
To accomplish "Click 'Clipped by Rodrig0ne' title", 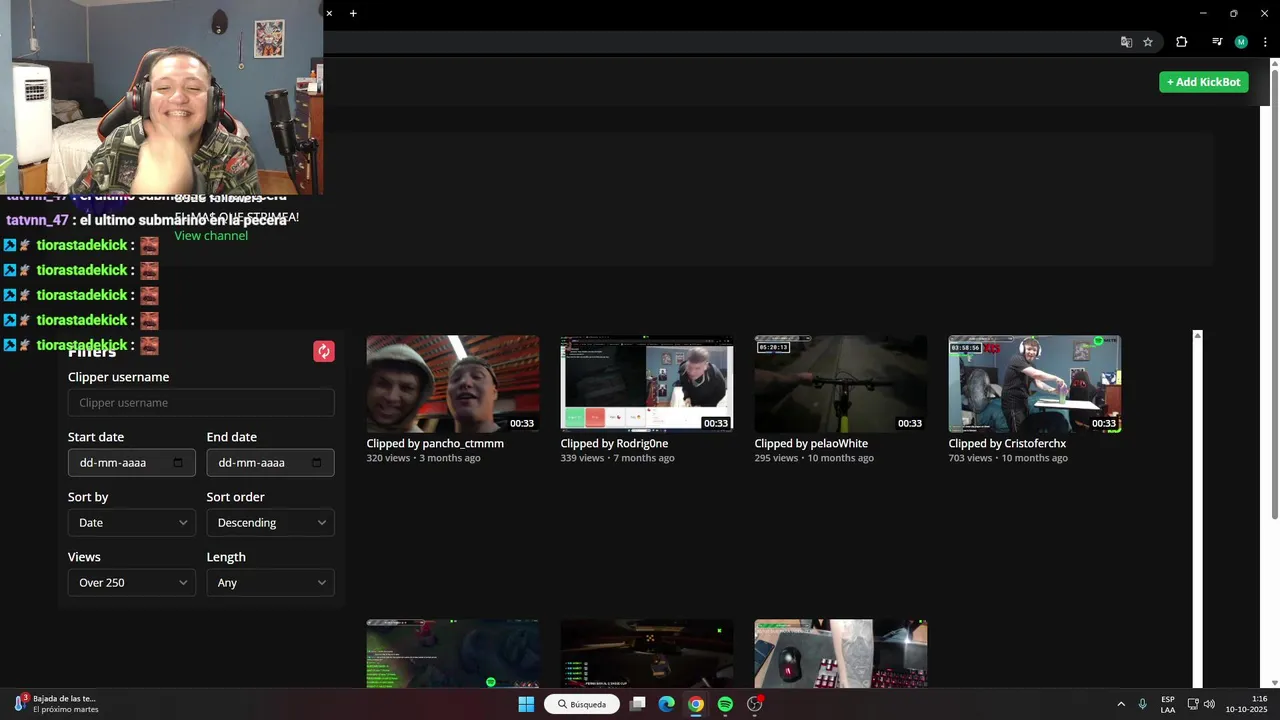I will click(x=614, y=444).
